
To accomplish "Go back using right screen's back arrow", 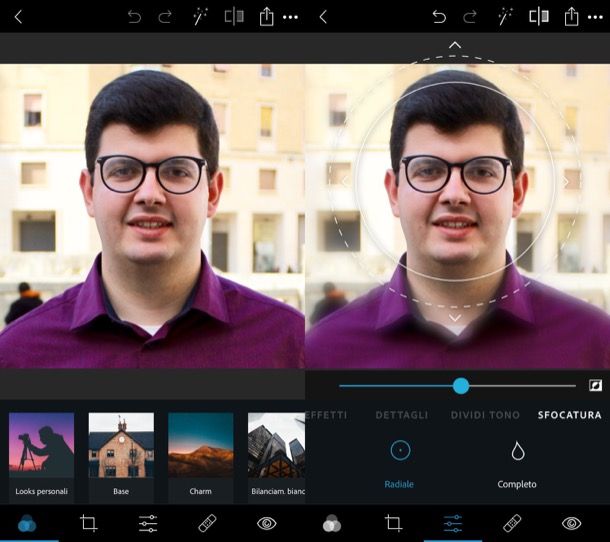I will (323, 17).
